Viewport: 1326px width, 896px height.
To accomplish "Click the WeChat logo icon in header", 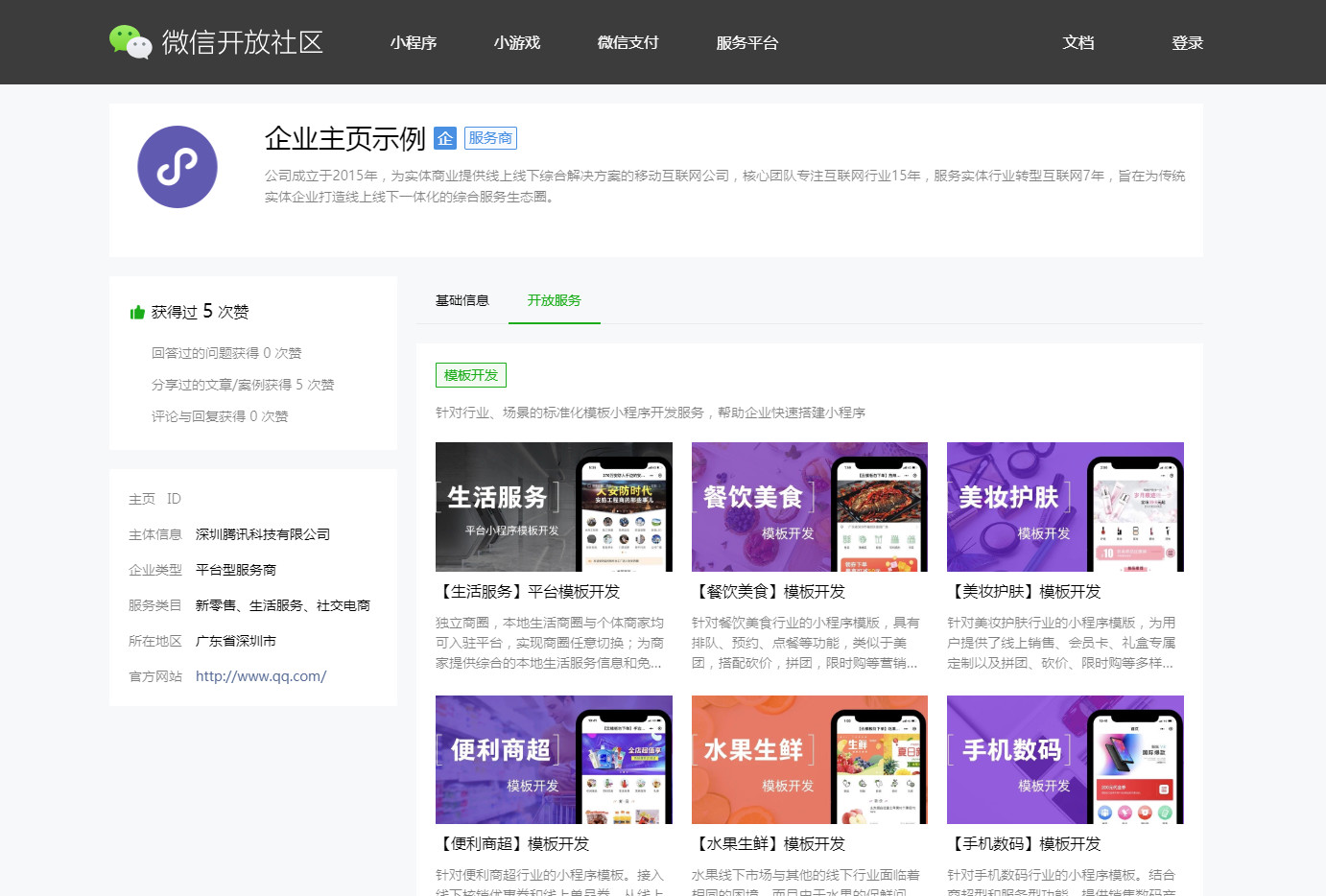I will coord(130,42).
